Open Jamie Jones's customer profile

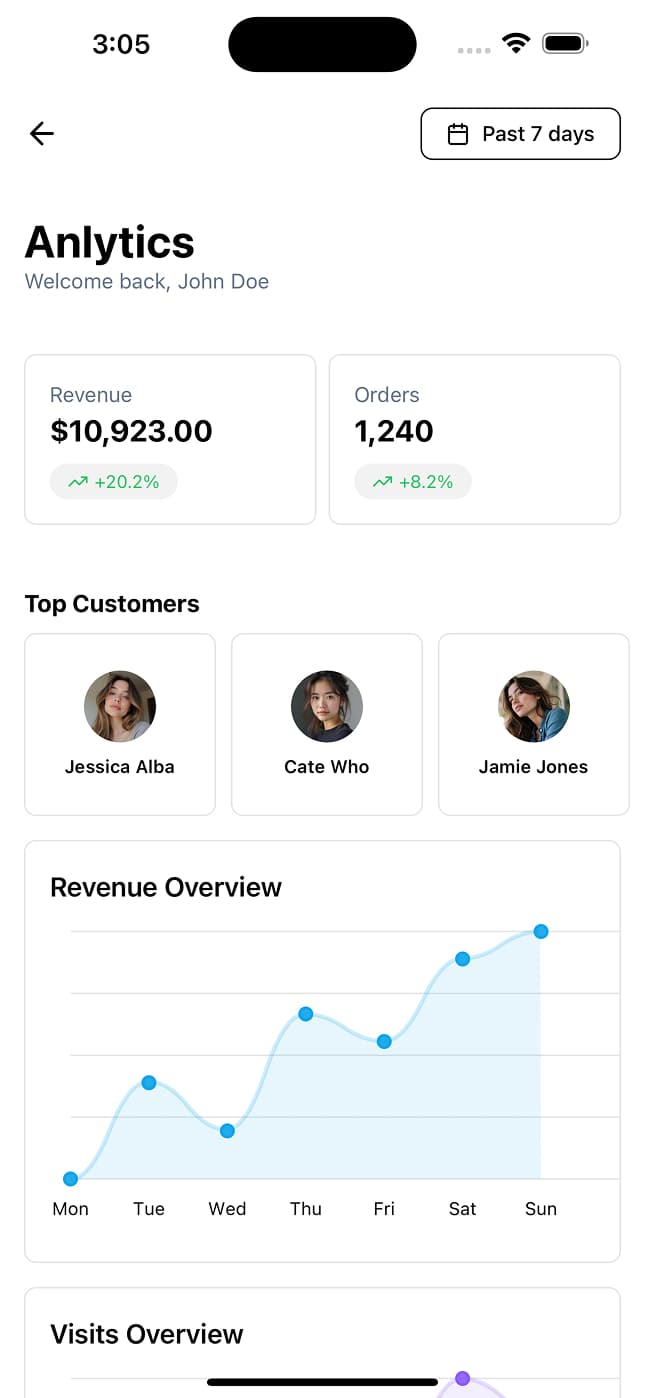coord(533,724)
